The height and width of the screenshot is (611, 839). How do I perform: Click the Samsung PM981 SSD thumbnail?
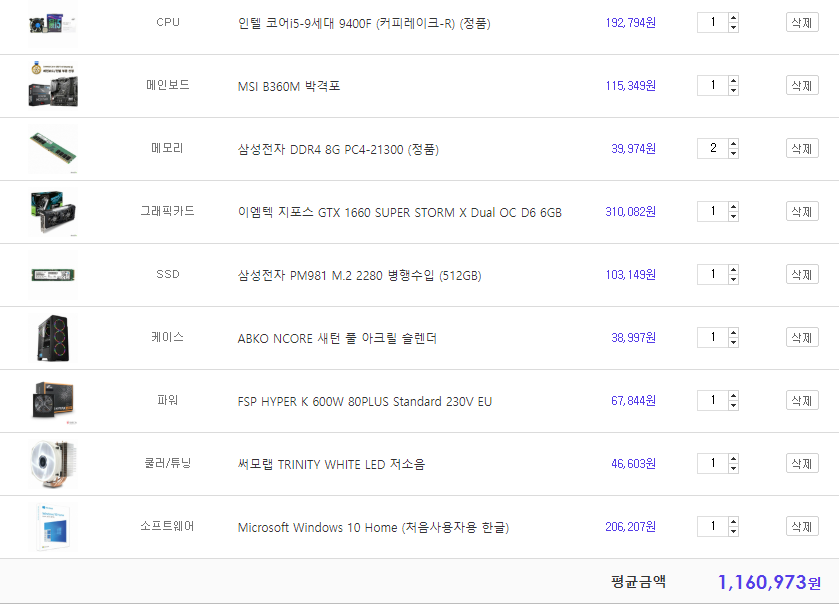click(x=52, y=274)
